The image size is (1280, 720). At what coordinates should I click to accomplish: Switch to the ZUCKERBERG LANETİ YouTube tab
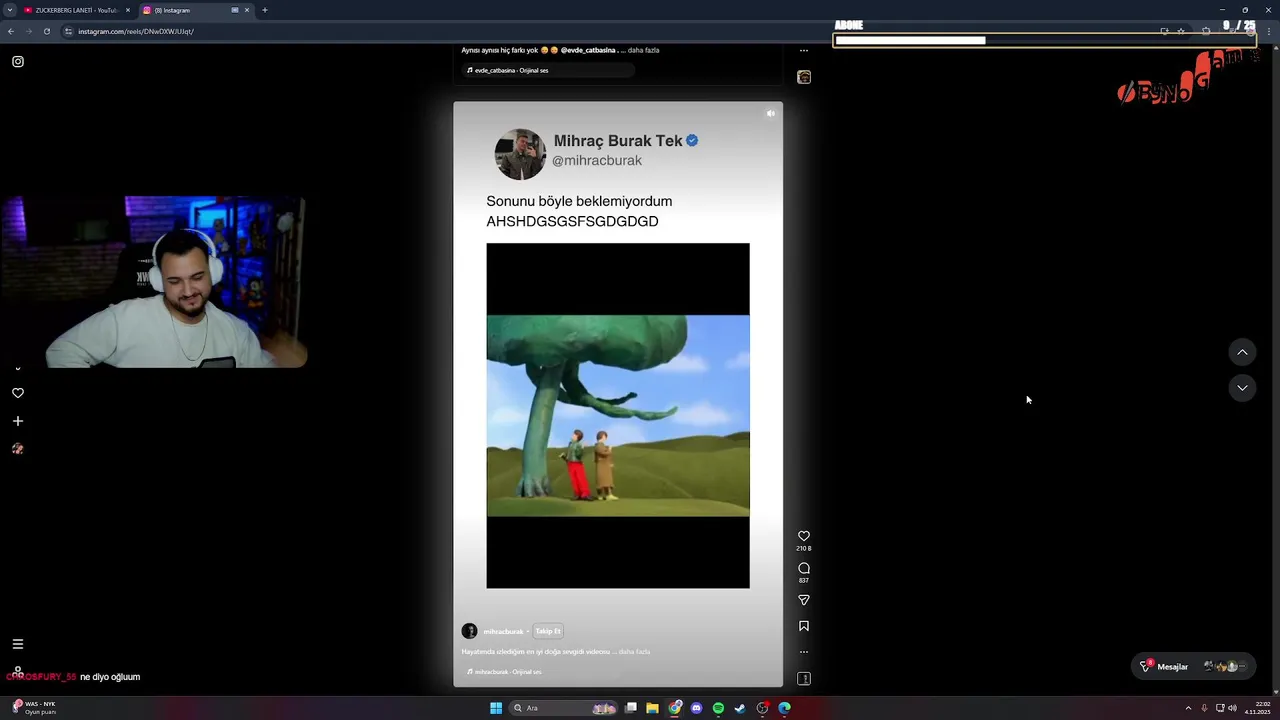77,10
